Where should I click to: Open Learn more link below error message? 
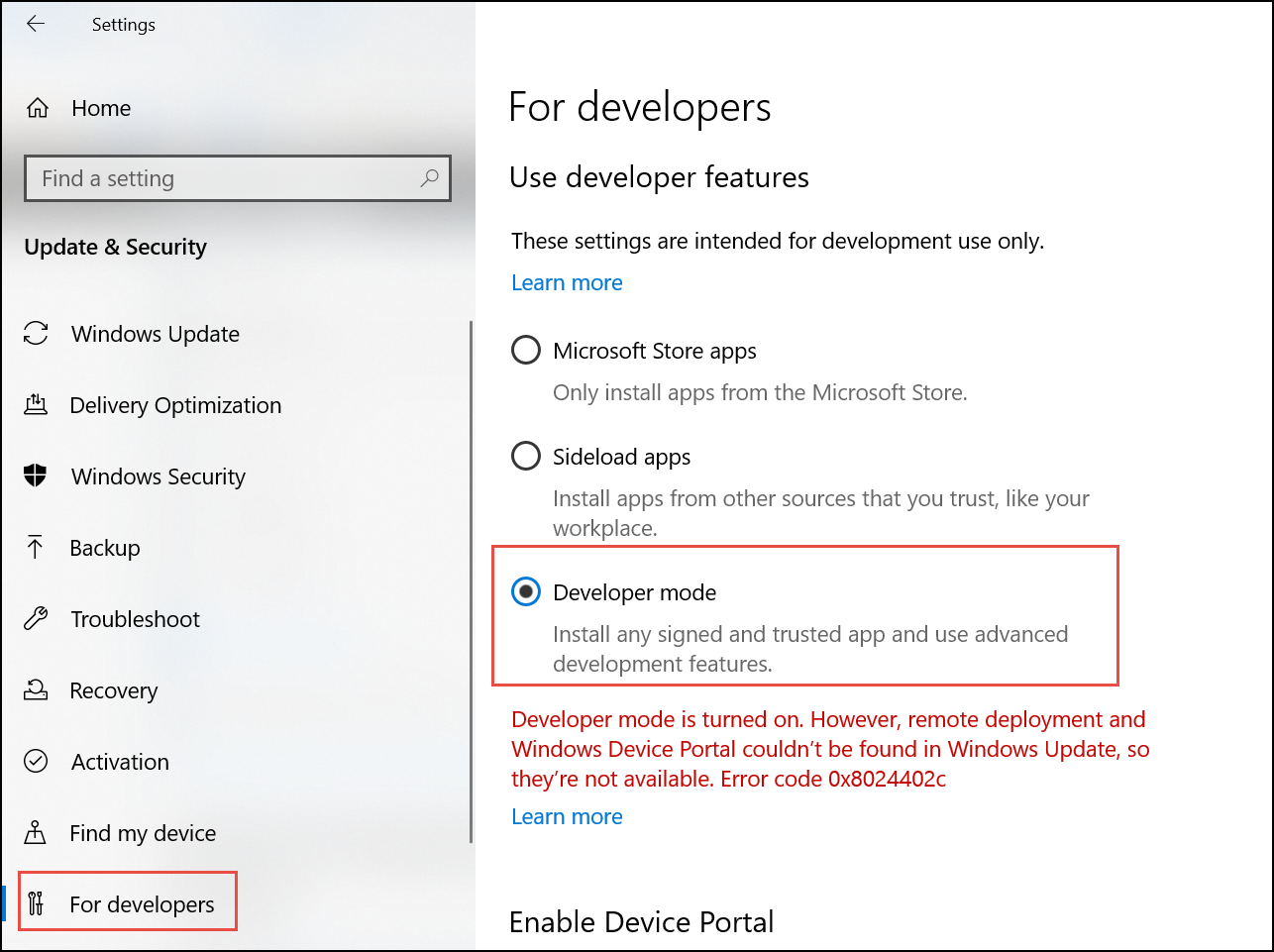pos(567,817)
